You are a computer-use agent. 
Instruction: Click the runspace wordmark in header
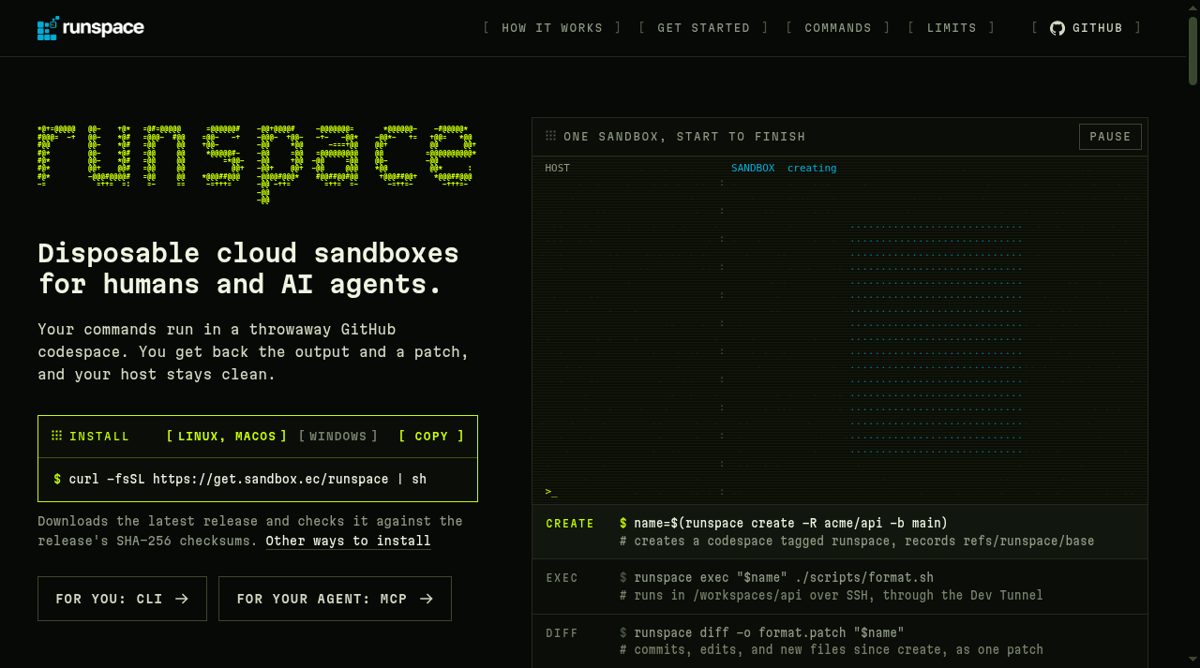click(x=103, y=28)
